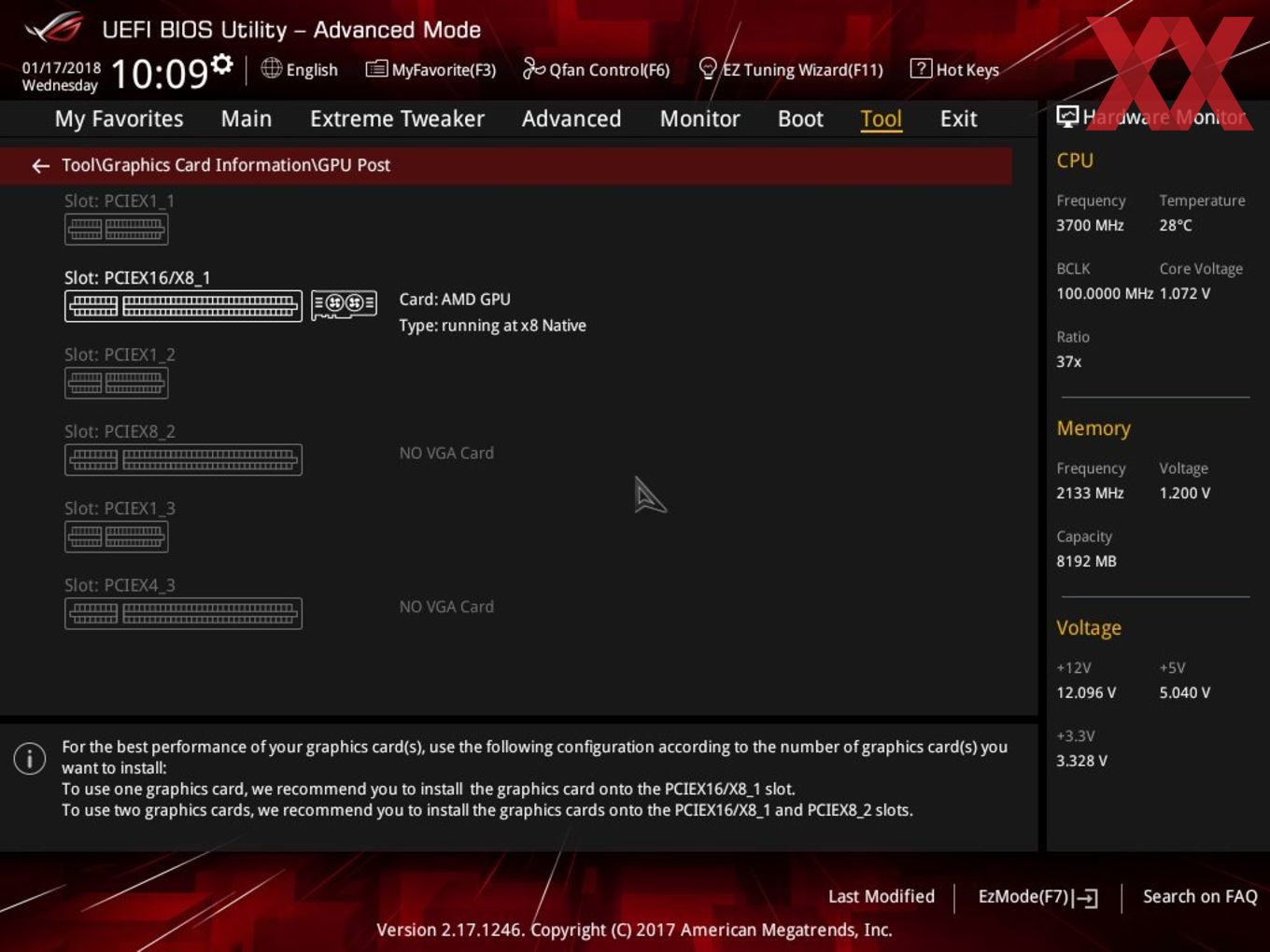This screenshot has height=952, width=1270.
Task: Go to Advanced tab
Action: 571,119
